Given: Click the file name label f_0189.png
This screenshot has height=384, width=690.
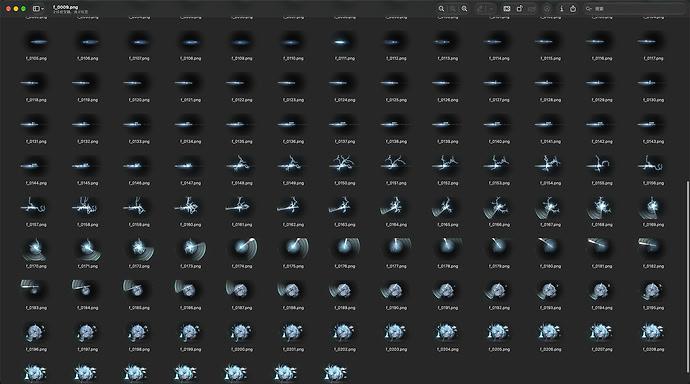Looking at the screenshot, I should pyautogui.click(x=345, y=308).
